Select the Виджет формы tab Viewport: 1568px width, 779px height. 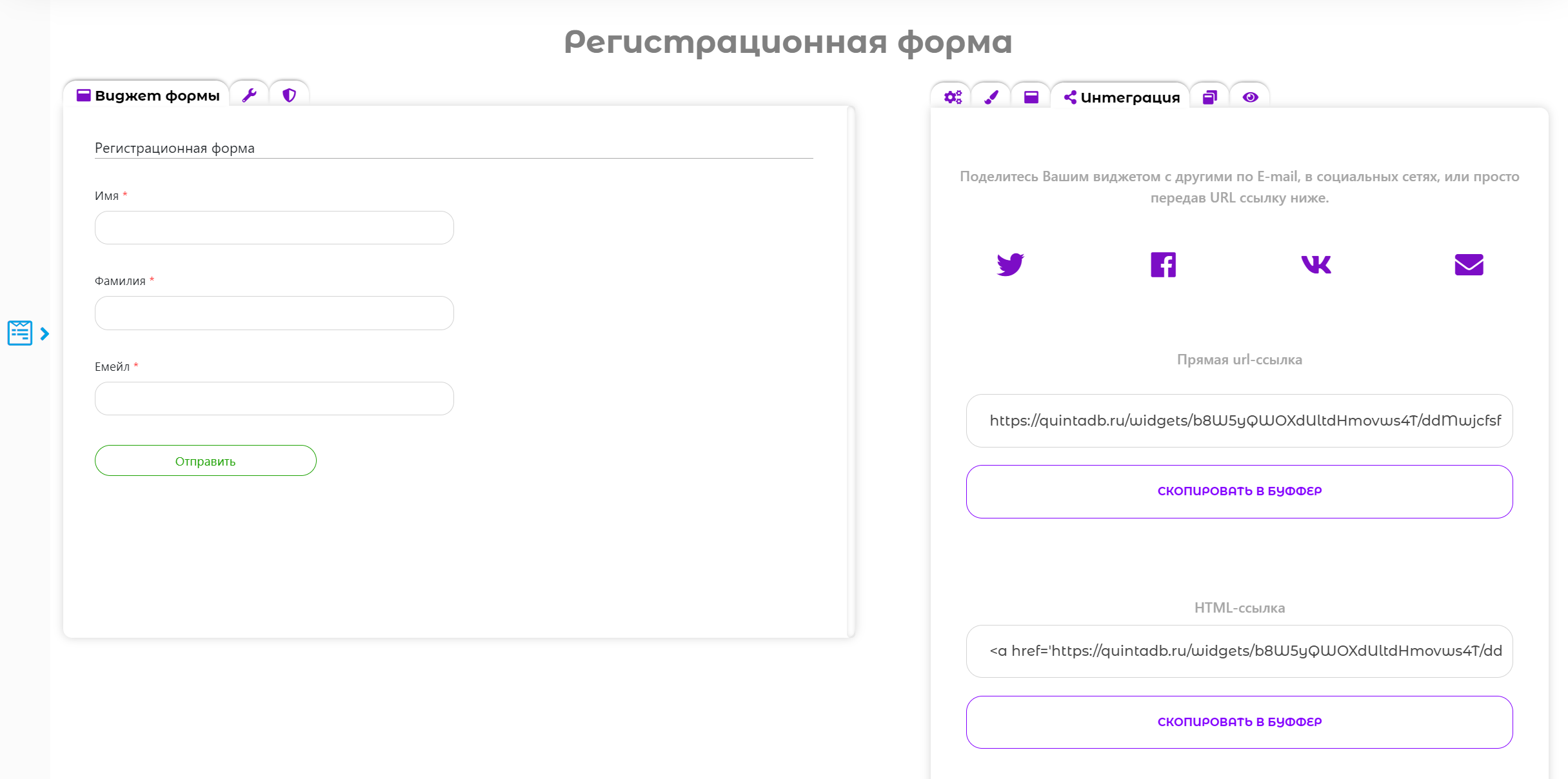coord(148,95)
